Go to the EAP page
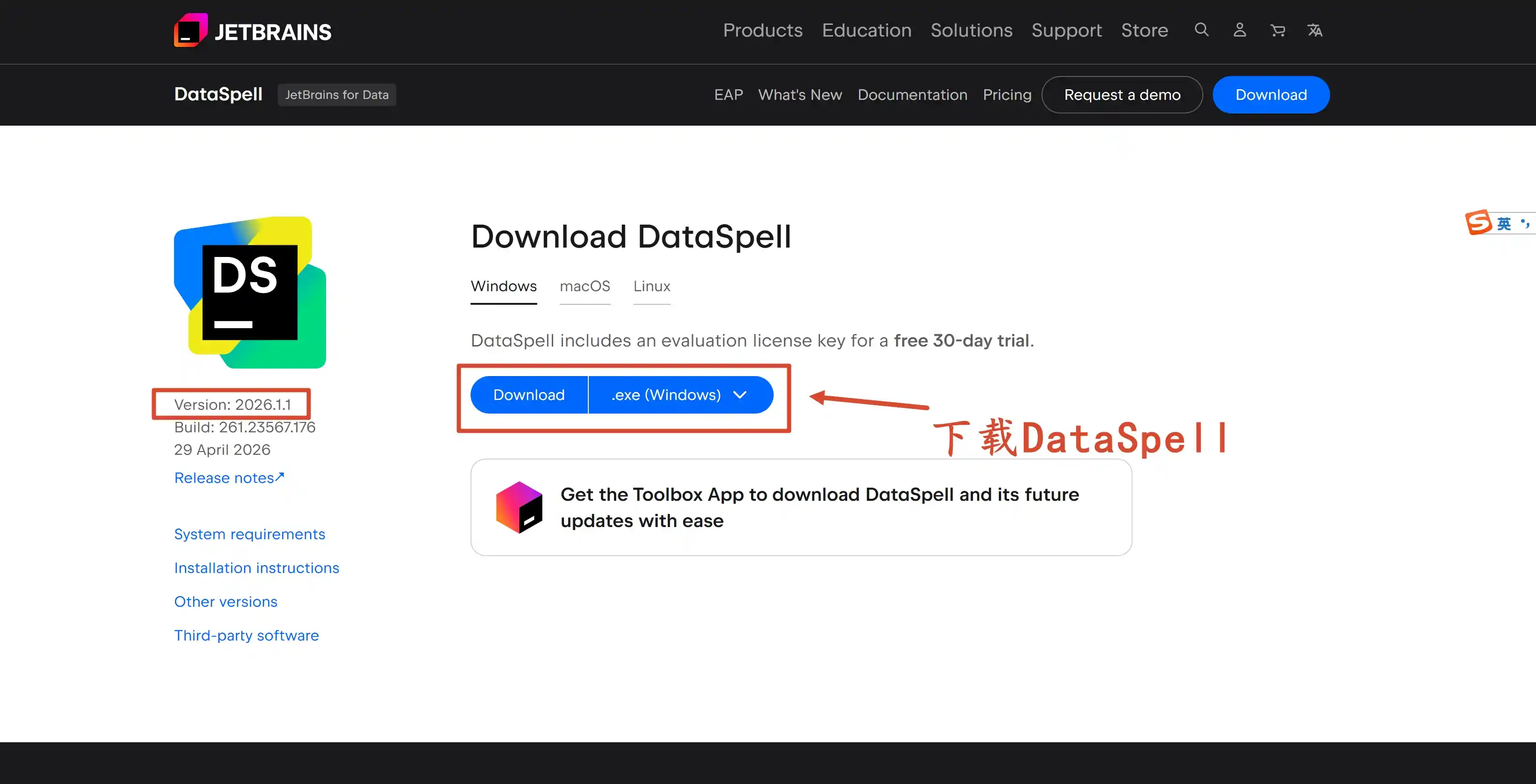This screenshot has width=1536, height=784. pyautogui.click(x=728, y=95)
